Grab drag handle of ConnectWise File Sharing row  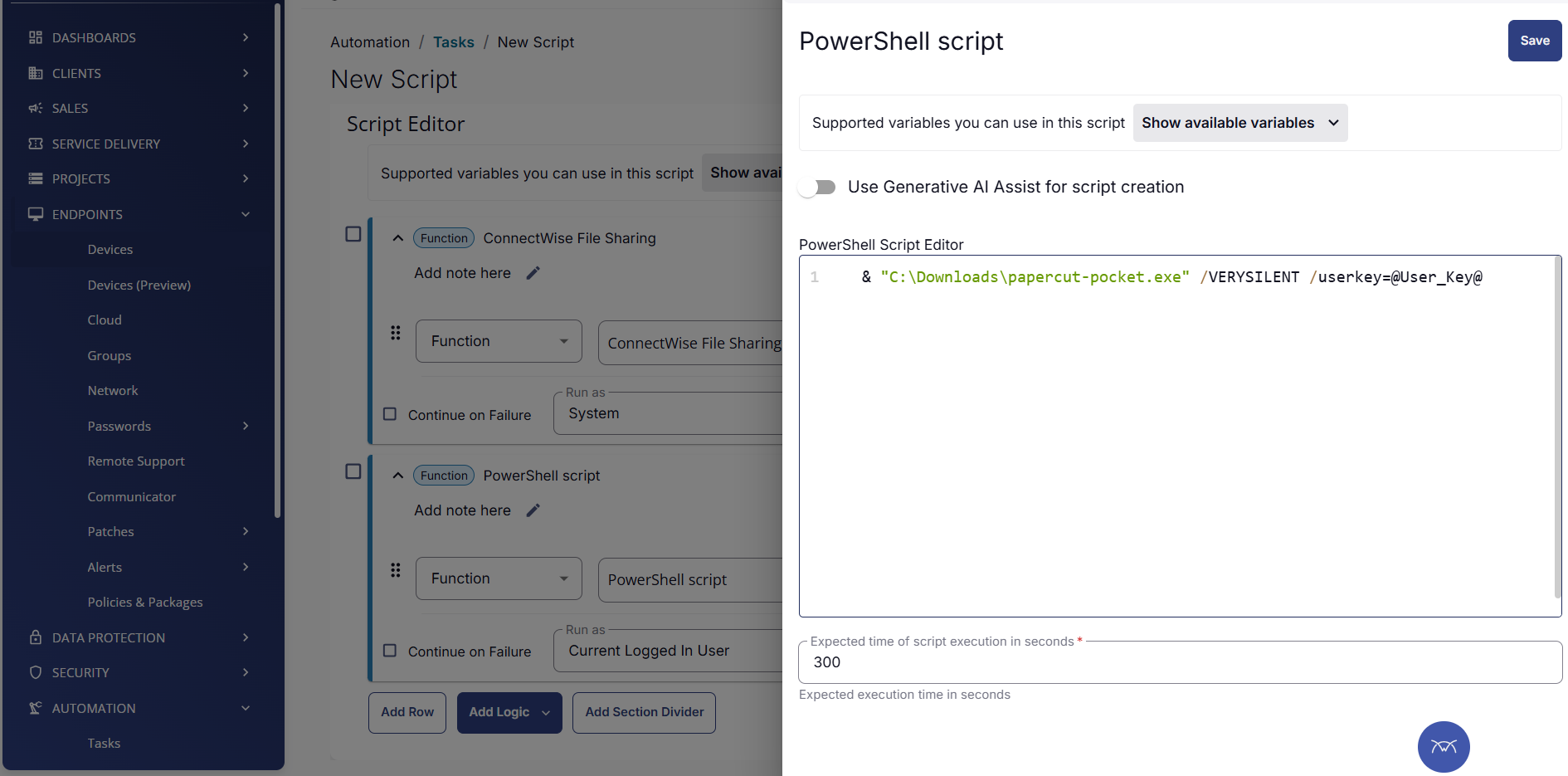(x=396, y=333)
